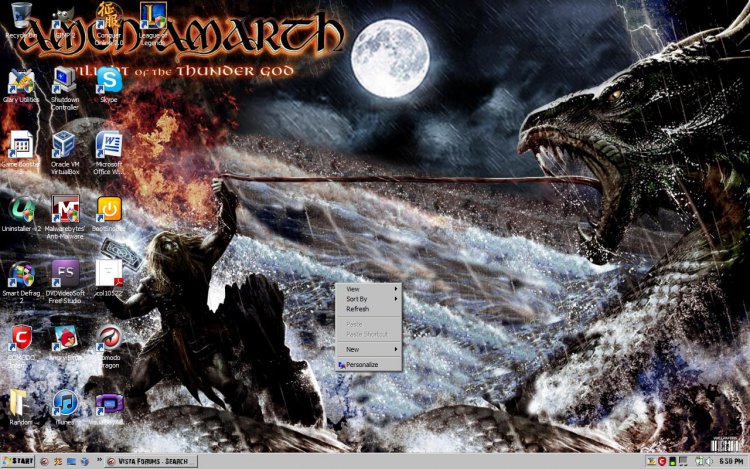
Task: Launch League of Legends shortcut
Action: click(x=153, y=24)
